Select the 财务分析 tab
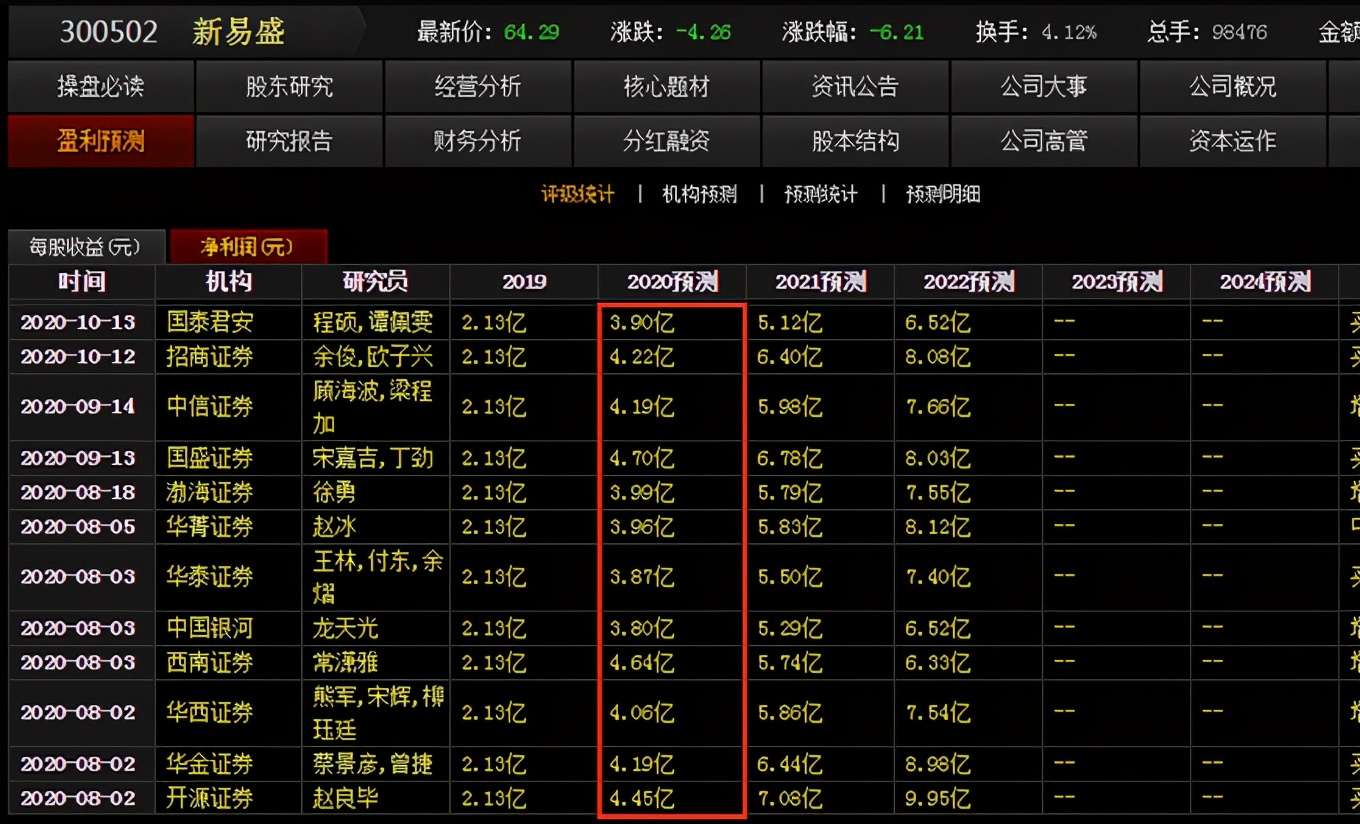Screen dimensions: 1360x824 (x=477, y=141)
